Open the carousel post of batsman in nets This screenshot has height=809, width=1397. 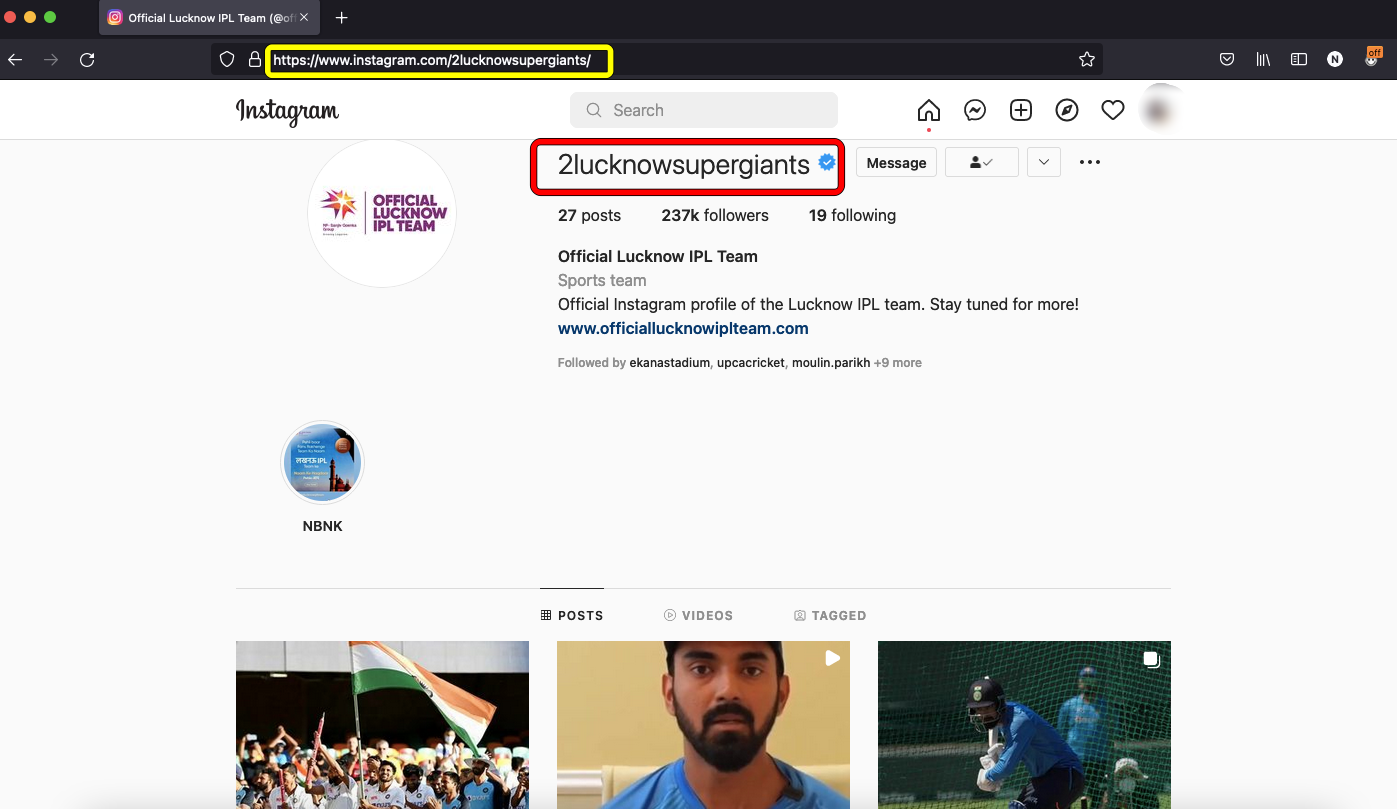[x=1024, y=725]
